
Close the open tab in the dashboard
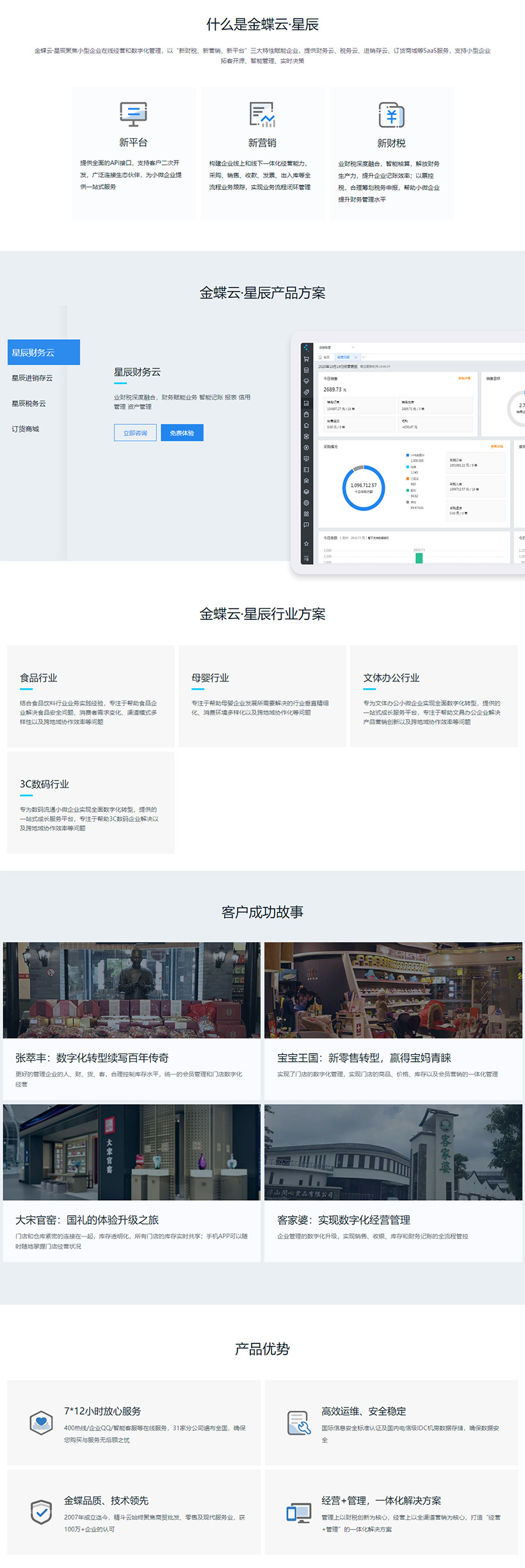point(355,357)
